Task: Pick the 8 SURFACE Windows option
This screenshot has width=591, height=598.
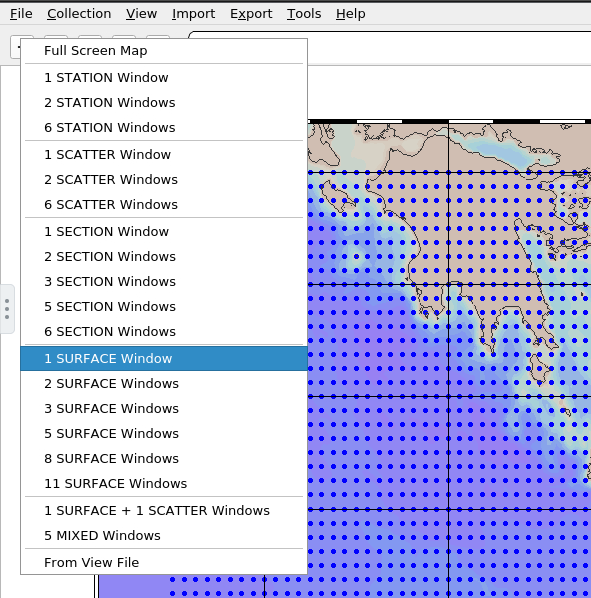Action: (164, 459)
